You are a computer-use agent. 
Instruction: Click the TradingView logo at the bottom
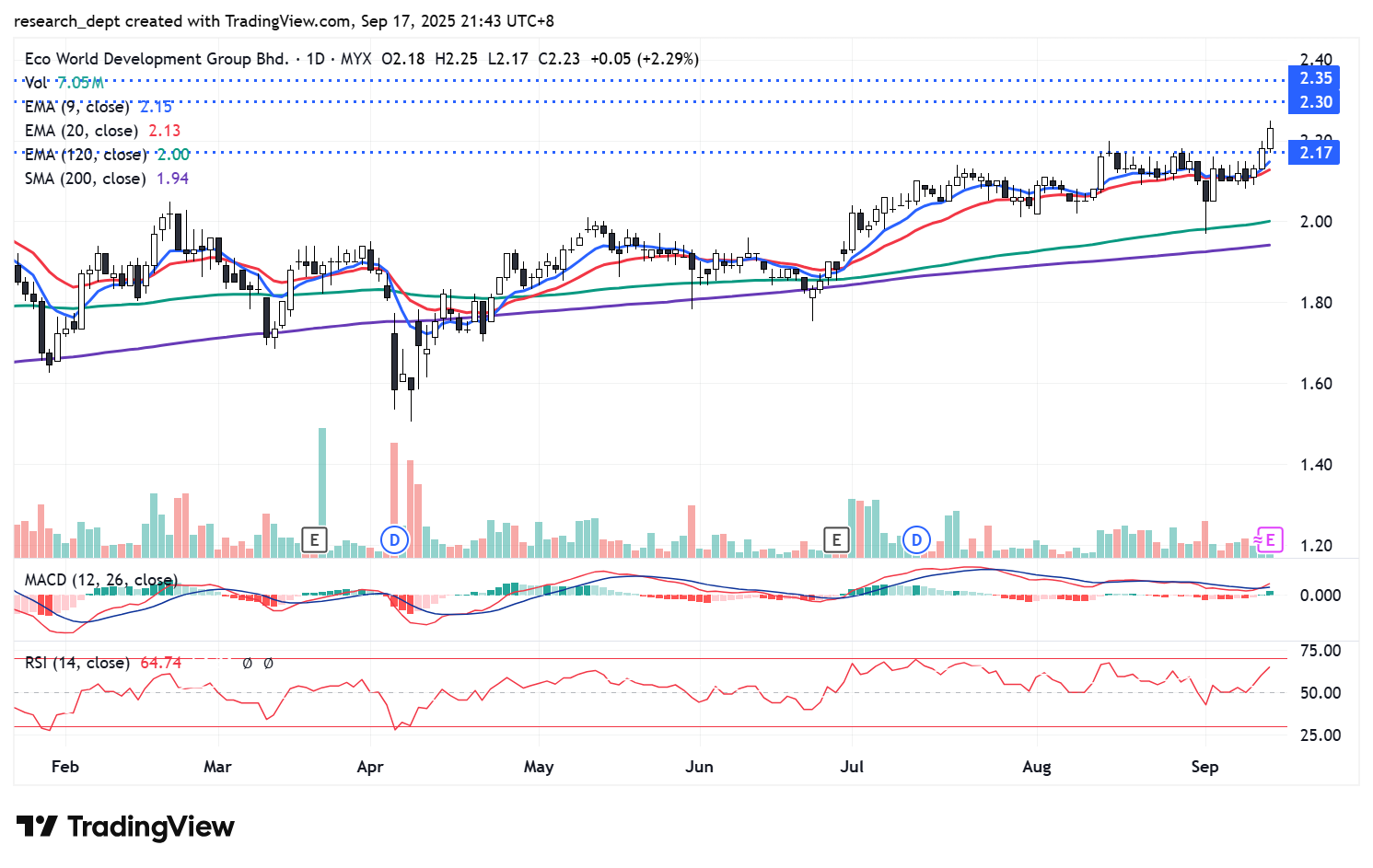click(125, 827)
